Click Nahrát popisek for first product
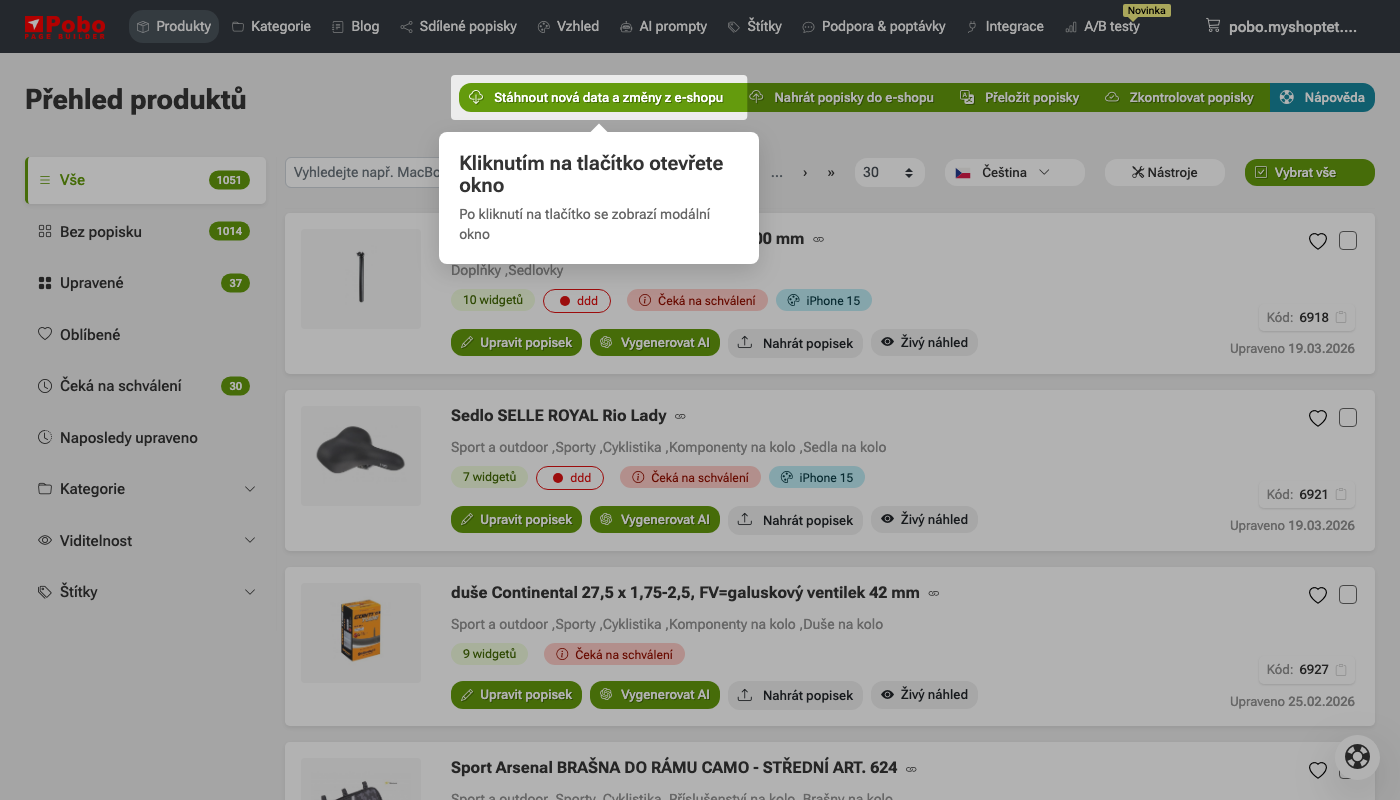The width and height of the screenshot is (1400, 800). (x=795, y=343)
